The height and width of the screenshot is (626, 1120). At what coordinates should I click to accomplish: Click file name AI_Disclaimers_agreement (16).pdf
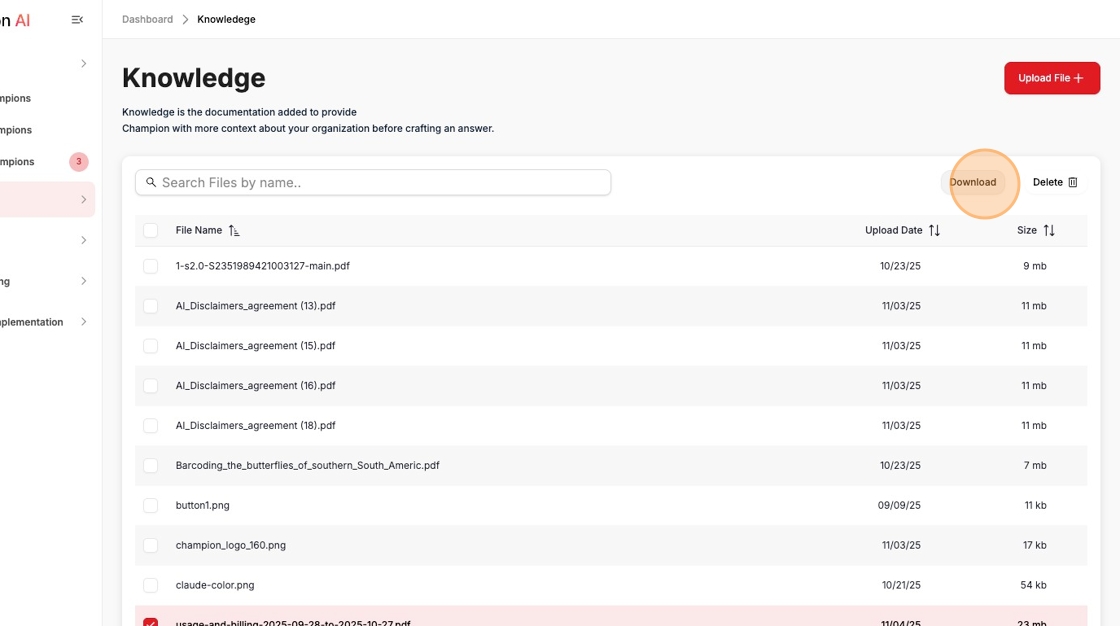[x=255, y=386]
